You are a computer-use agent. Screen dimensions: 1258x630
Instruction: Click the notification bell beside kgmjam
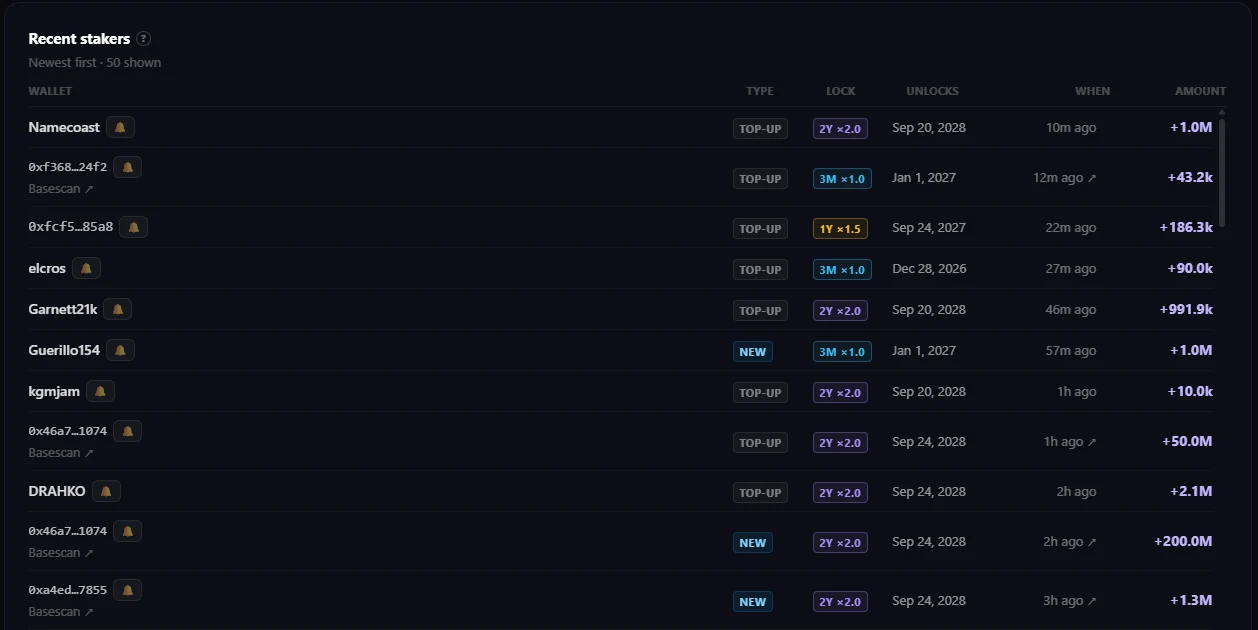pyautogui.click(x=100, y=392)
